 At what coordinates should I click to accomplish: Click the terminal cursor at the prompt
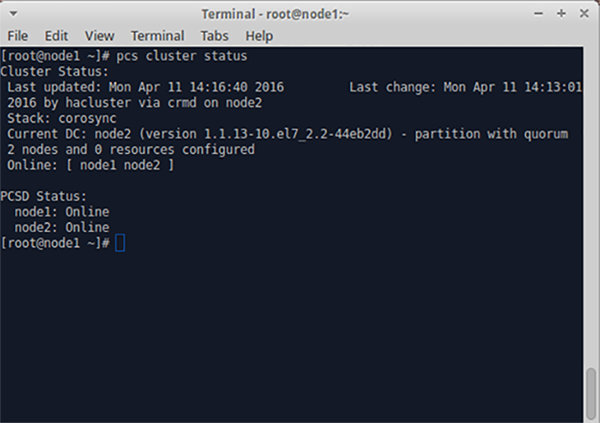[x=120, y=243]
